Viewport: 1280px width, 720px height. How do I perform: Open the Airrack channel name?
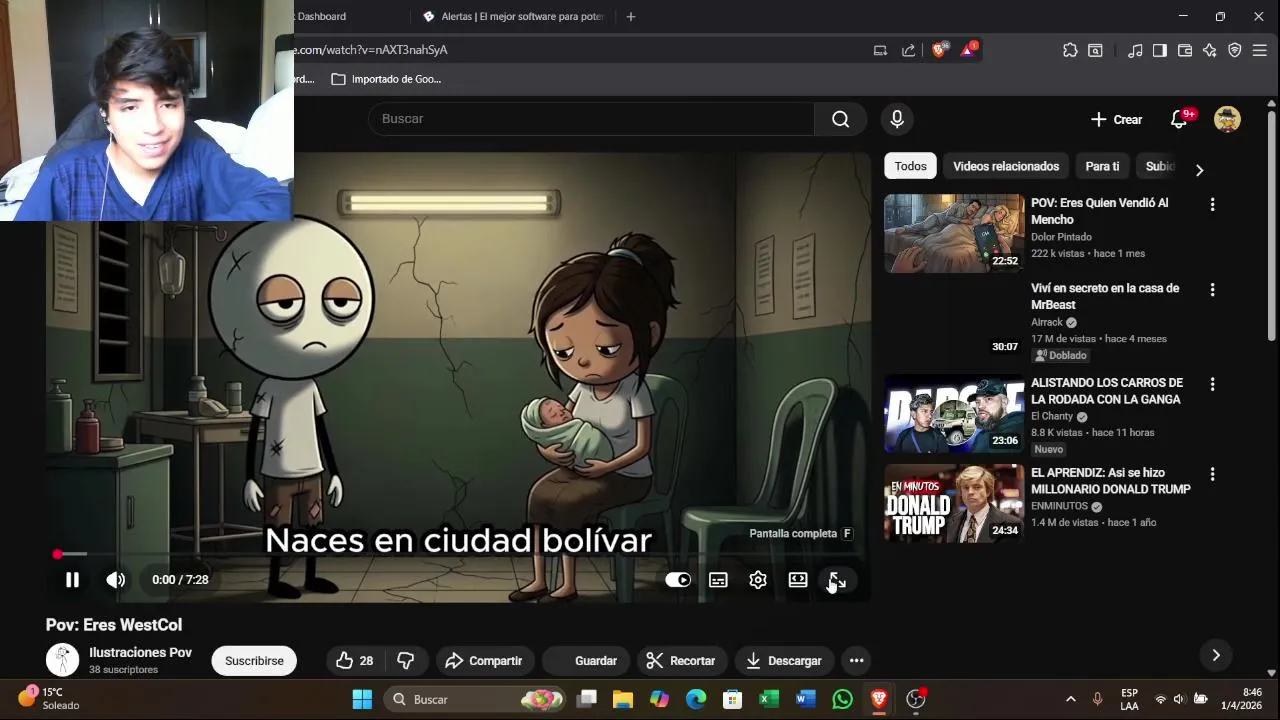point(1046,322)
